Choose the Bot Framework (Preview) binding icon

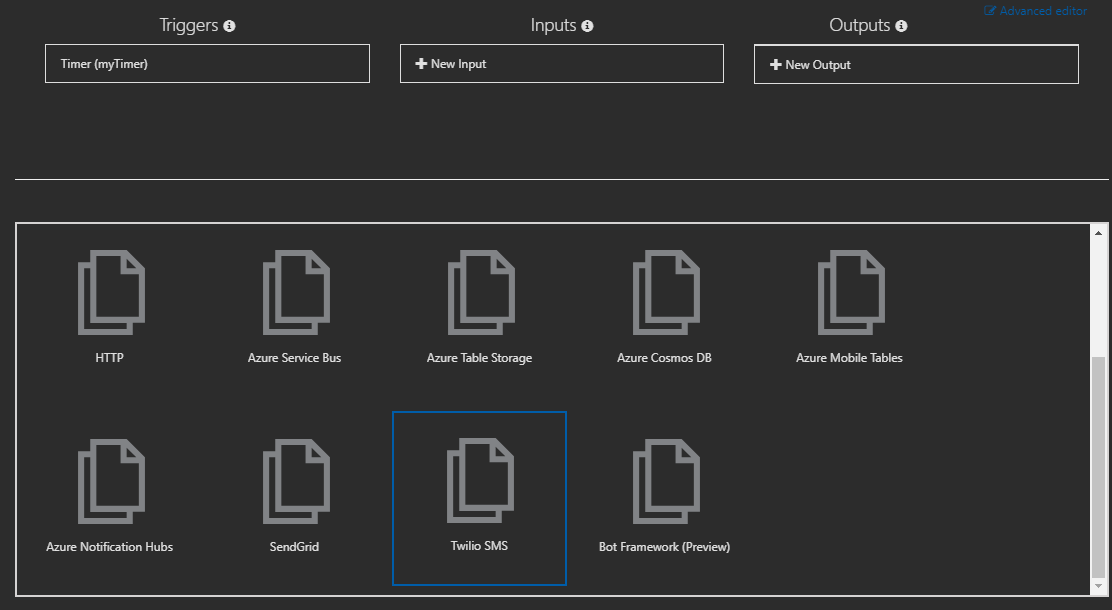tap(667, 482)
